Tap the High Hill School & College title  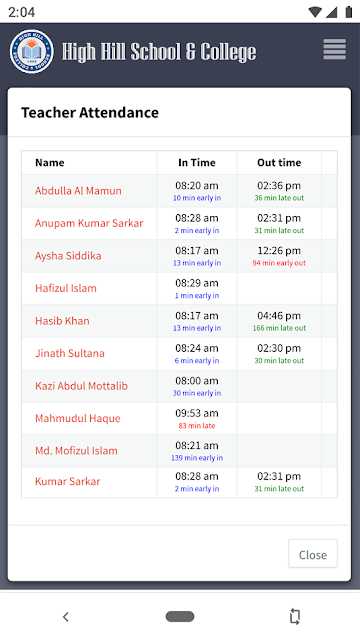coord(159,52)
